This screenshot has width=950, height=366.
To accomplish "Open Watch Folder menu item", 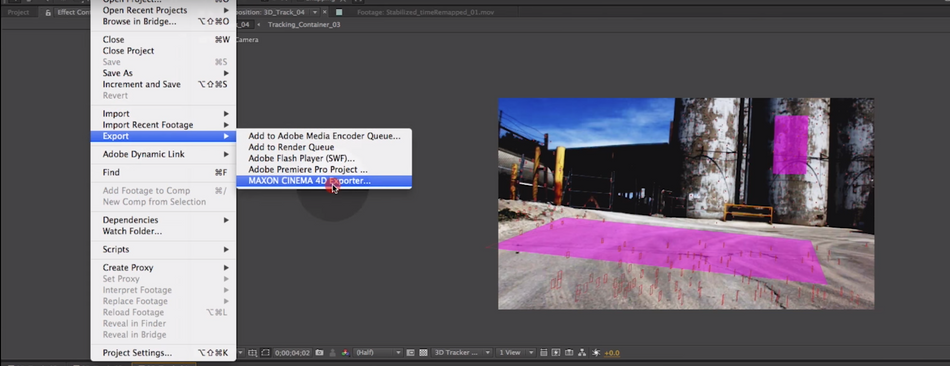I will pos(163,231).
